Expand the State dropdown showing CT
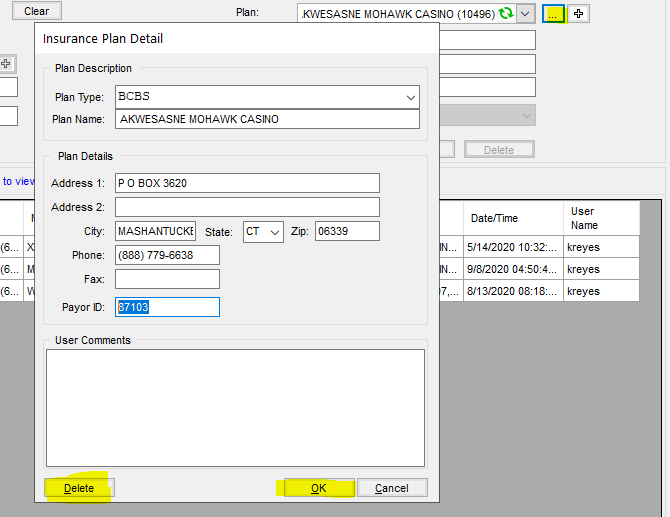The image size is (670, 517). [275, 232]
